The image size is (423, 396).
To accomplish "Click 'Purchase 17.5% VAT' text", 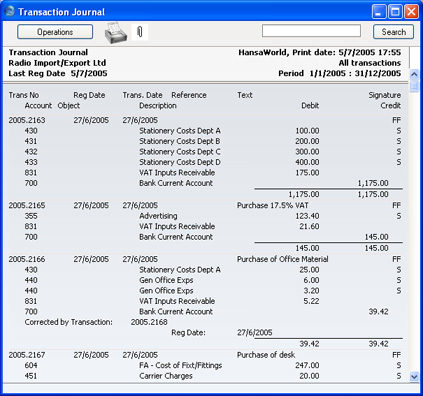I will pyautogui.click(x=273, y=205).
